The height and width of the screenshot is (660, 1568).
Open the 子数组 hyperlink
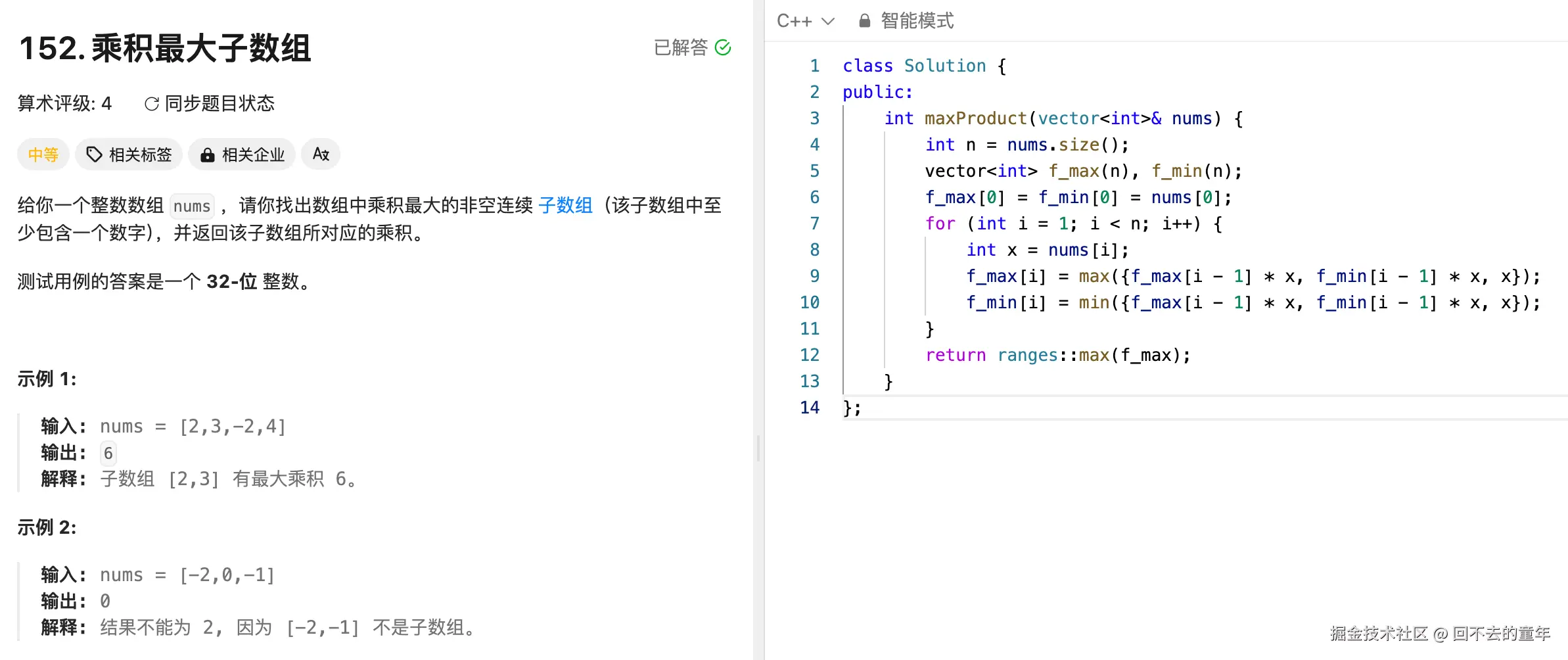click(x=565, y=204)
